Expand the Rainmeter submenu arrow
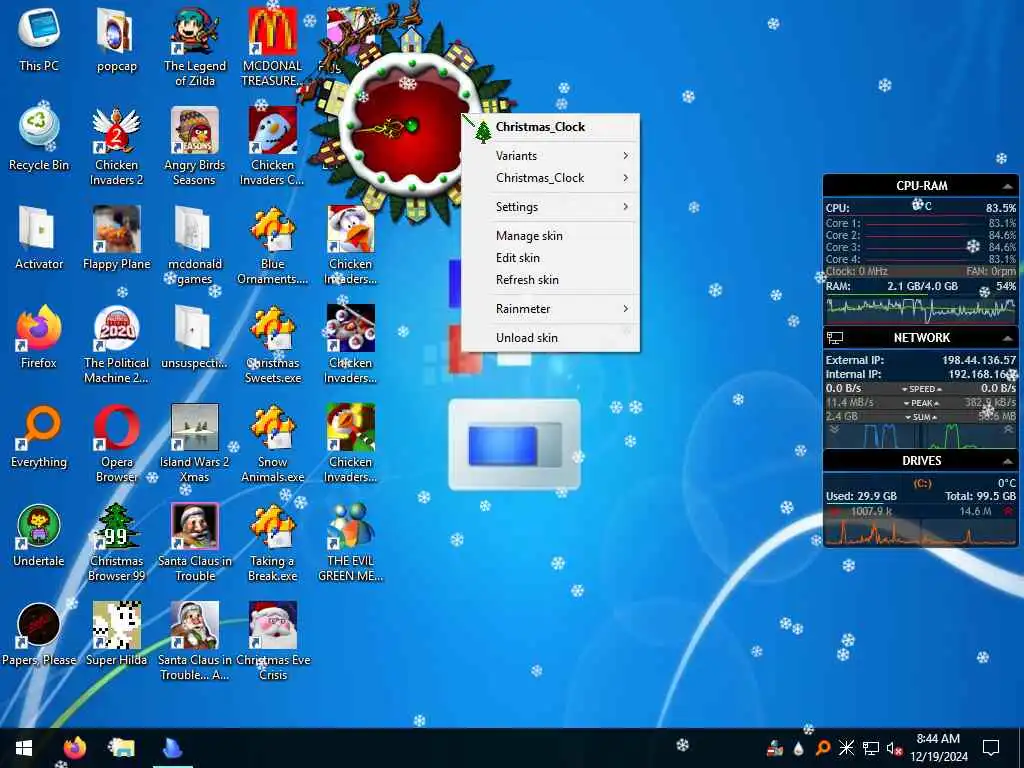This screenshot has height=768, width=1024. 626,308
